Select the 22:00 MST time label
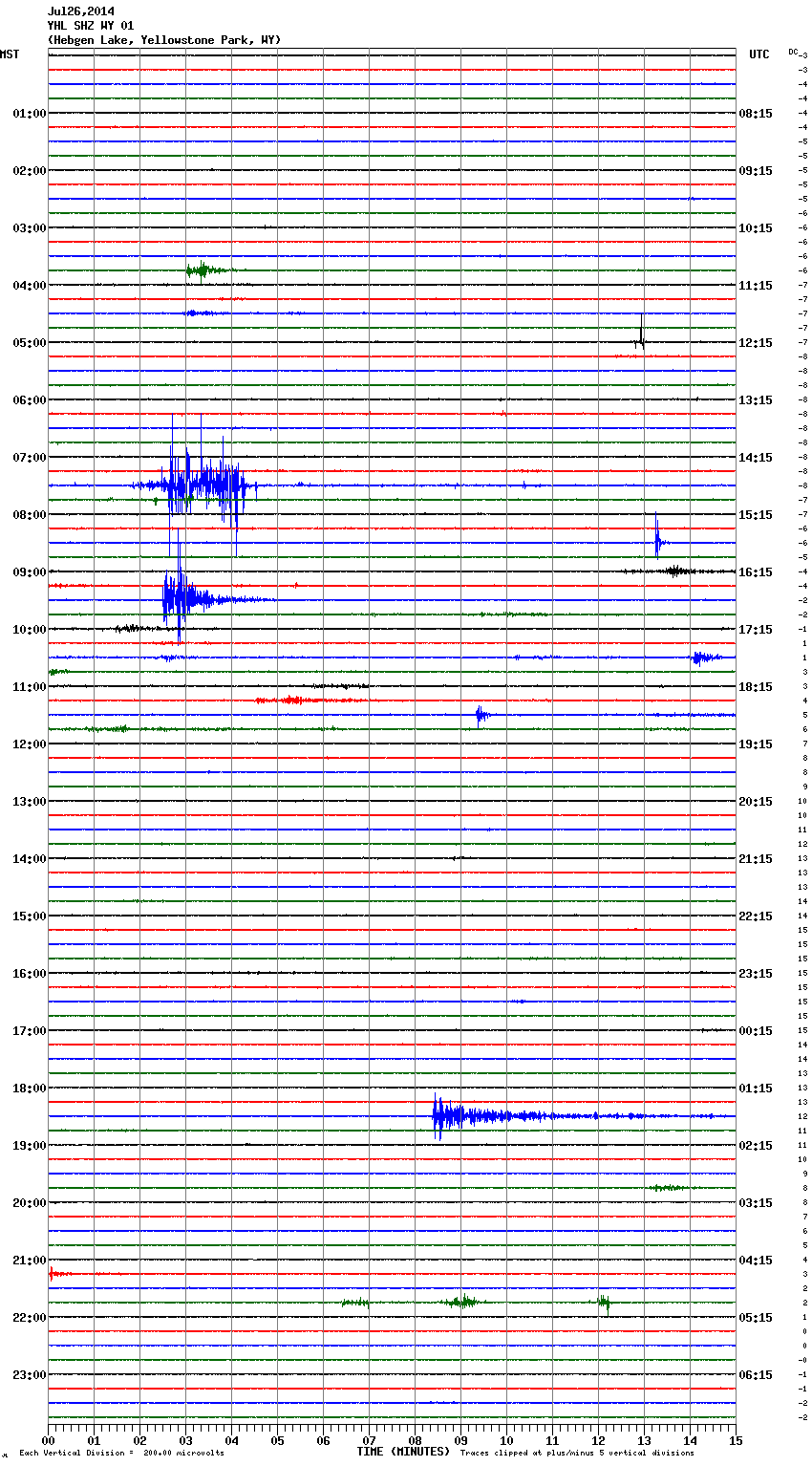This screenshot has width=812, height=1466. tap(29, 1317)
